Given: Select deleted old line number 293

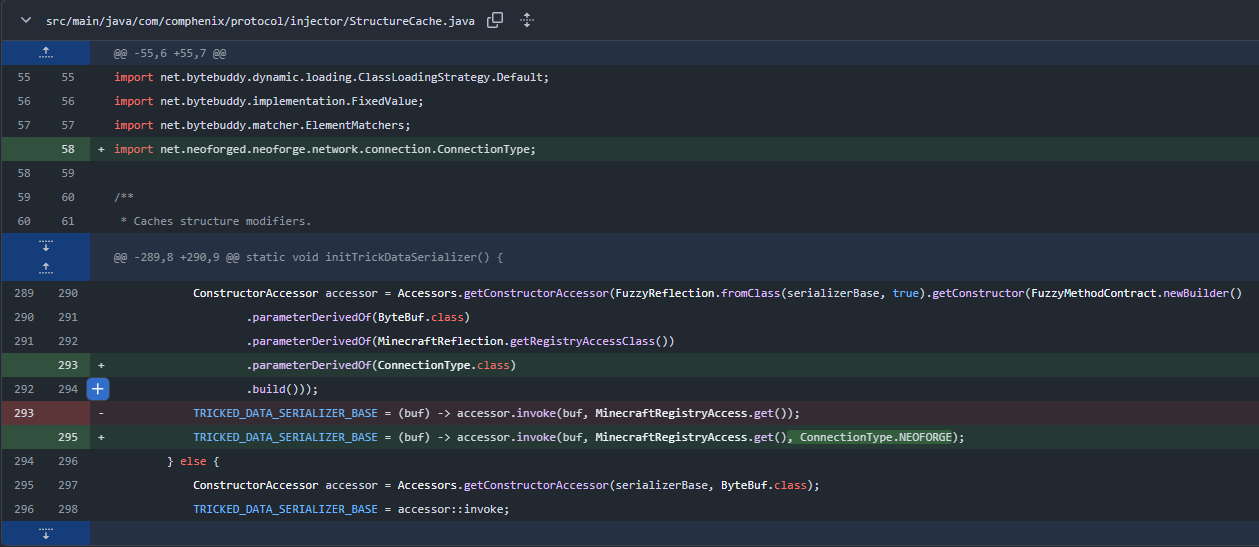Looking at the screenshot, I should pyautogui.click(x=23, y=413).
